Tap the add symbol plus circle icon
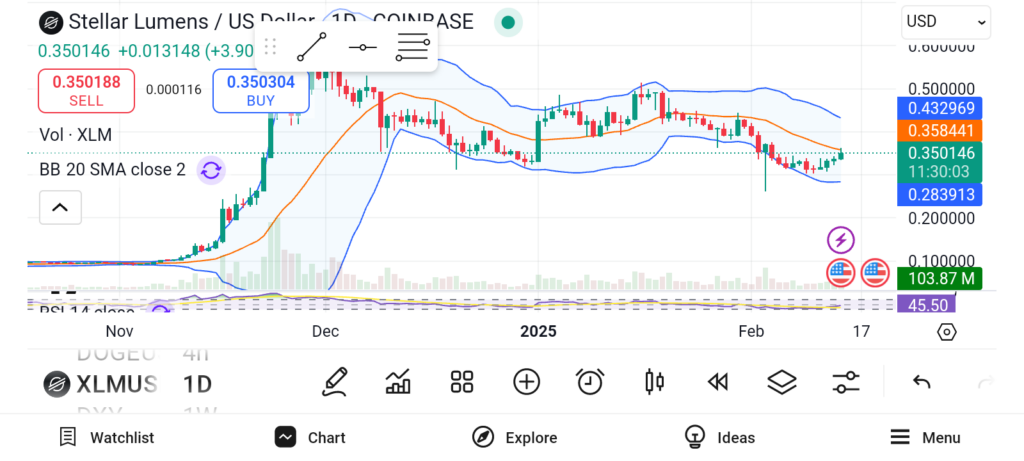 tap(526, 381)
